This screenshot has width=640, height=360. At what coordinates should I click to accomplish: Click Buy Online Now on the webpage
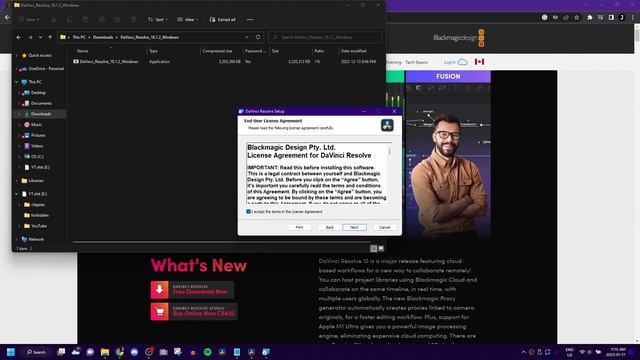194,311
